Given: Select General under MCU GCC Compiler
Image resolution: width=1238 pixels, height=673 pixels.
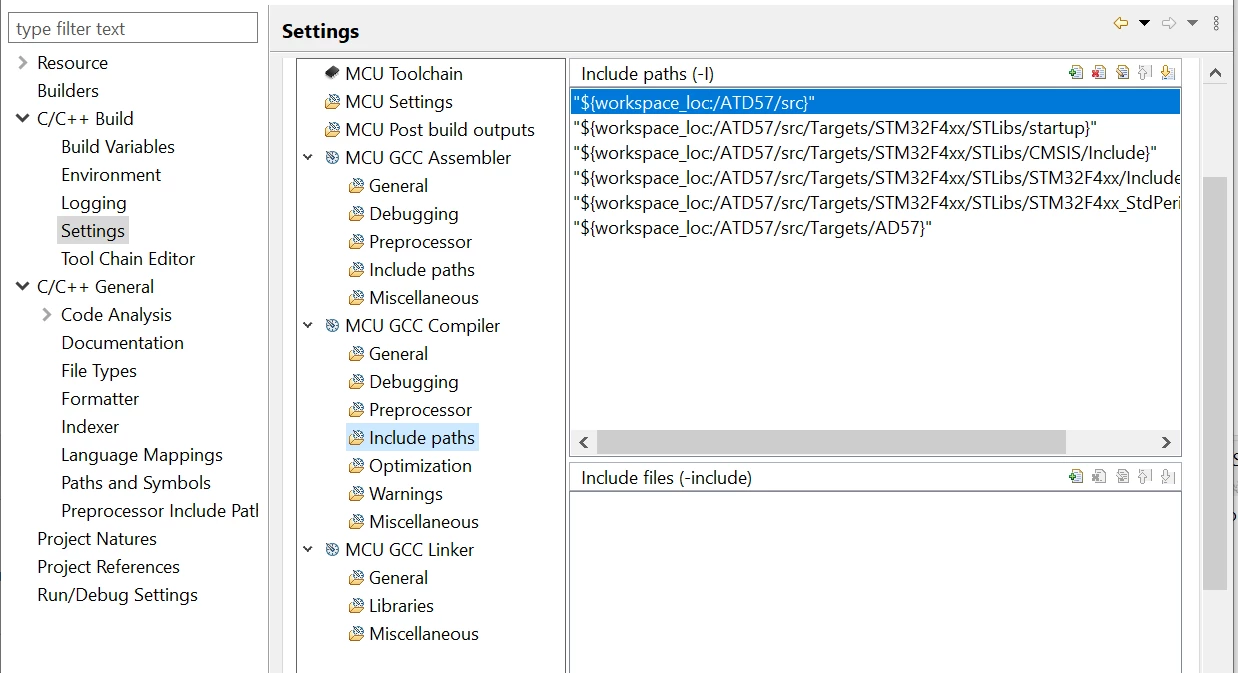Looking at the screenshot, I should [x=398, y=353].
